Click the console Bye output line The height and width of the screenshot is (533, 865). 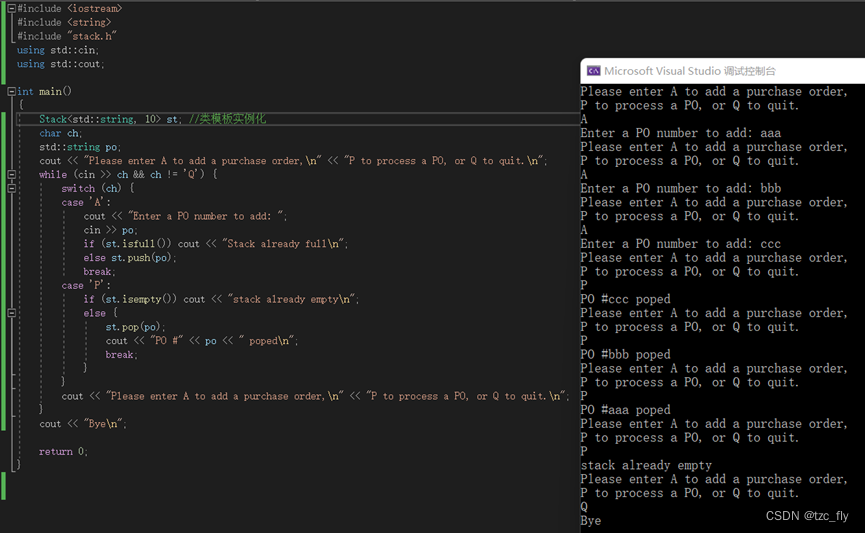(x=591, y=521)
